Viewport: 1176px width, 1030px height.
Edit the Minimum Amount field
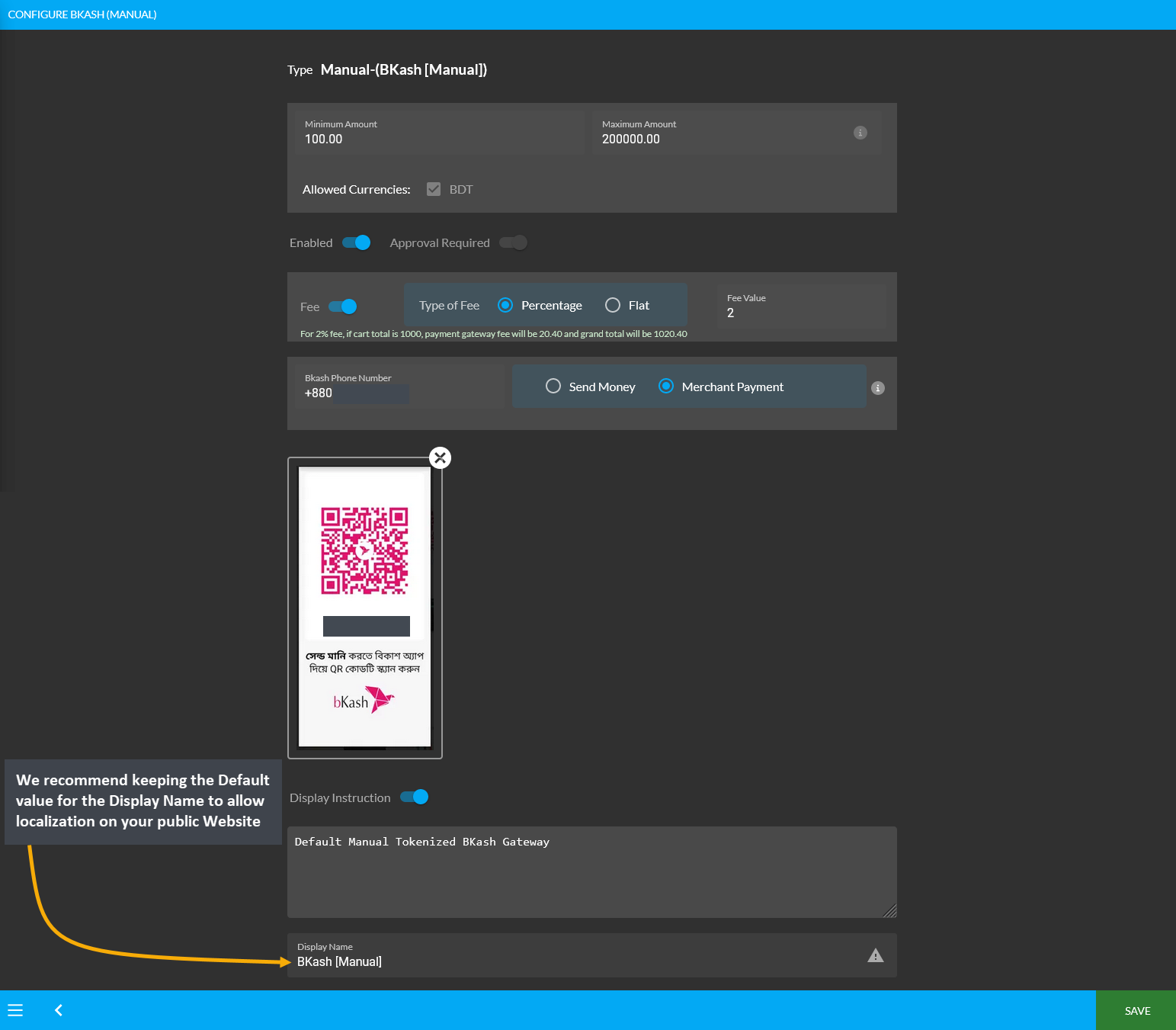(440, 133)
